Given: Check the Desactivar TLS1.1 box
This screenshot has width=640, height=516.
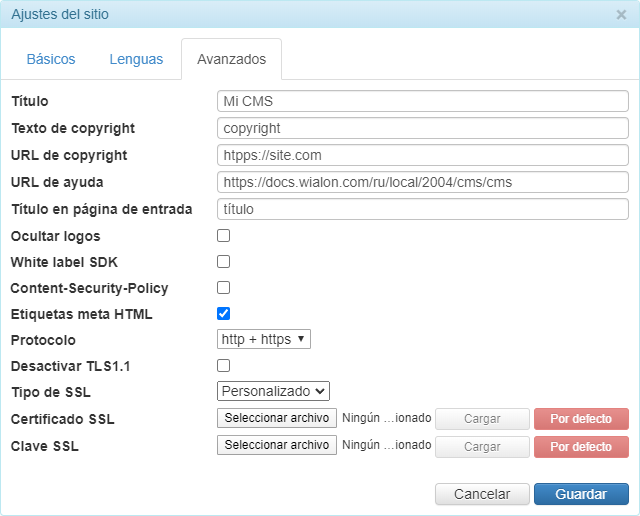Looking at the screenshot, I should pos(224,366).
